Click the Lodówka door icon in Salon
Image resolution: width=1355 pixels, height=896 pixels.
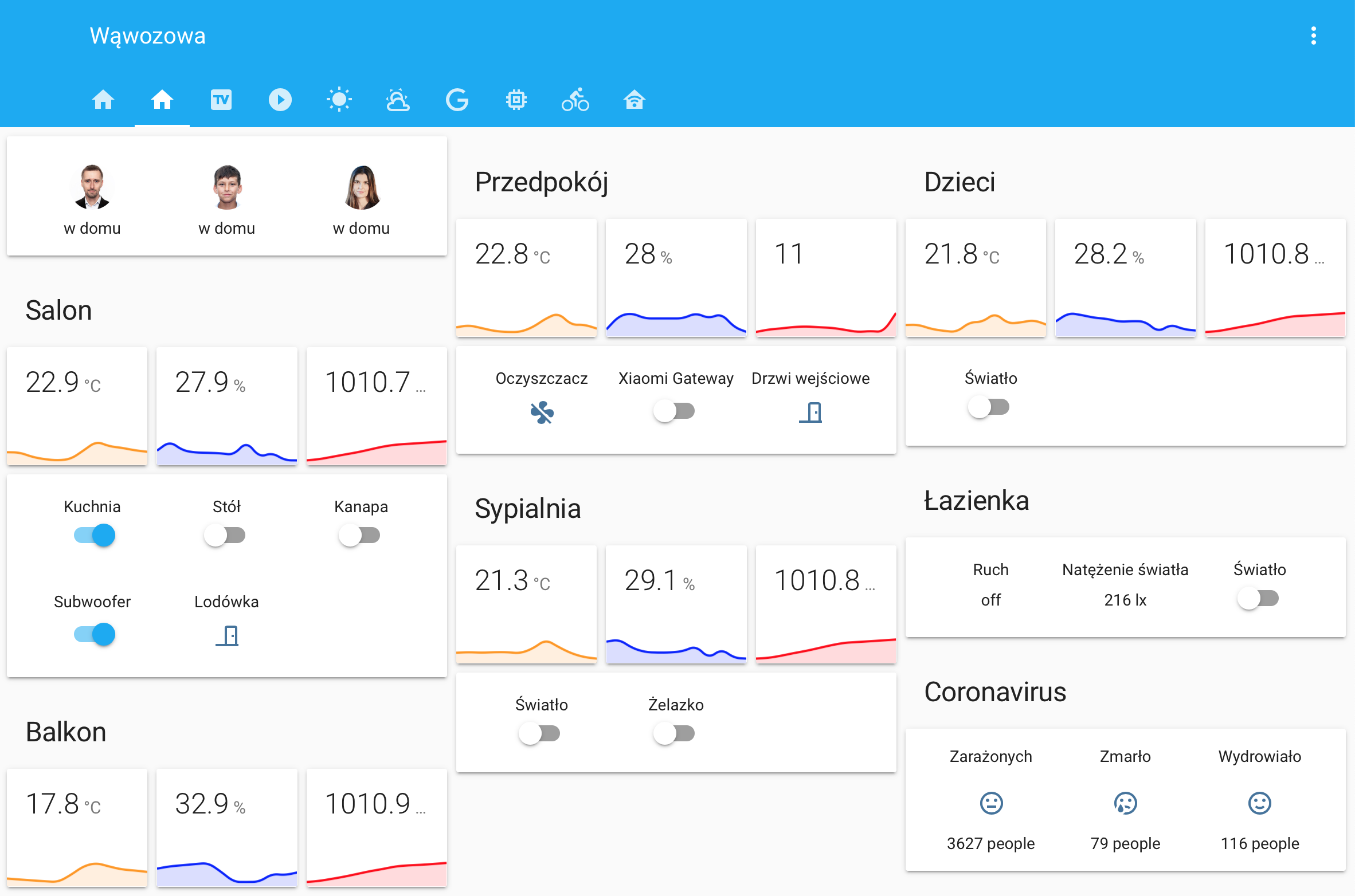coord(226,636)
